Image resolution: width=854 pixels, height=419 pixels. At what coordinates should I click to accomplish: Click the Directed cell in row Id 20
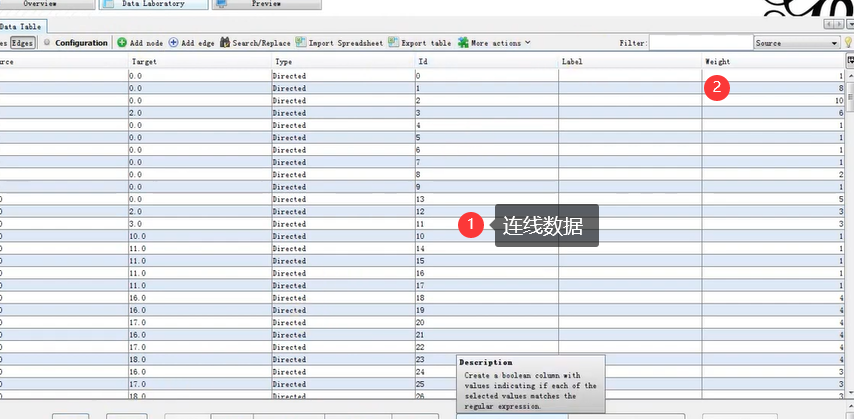(343, 323)
